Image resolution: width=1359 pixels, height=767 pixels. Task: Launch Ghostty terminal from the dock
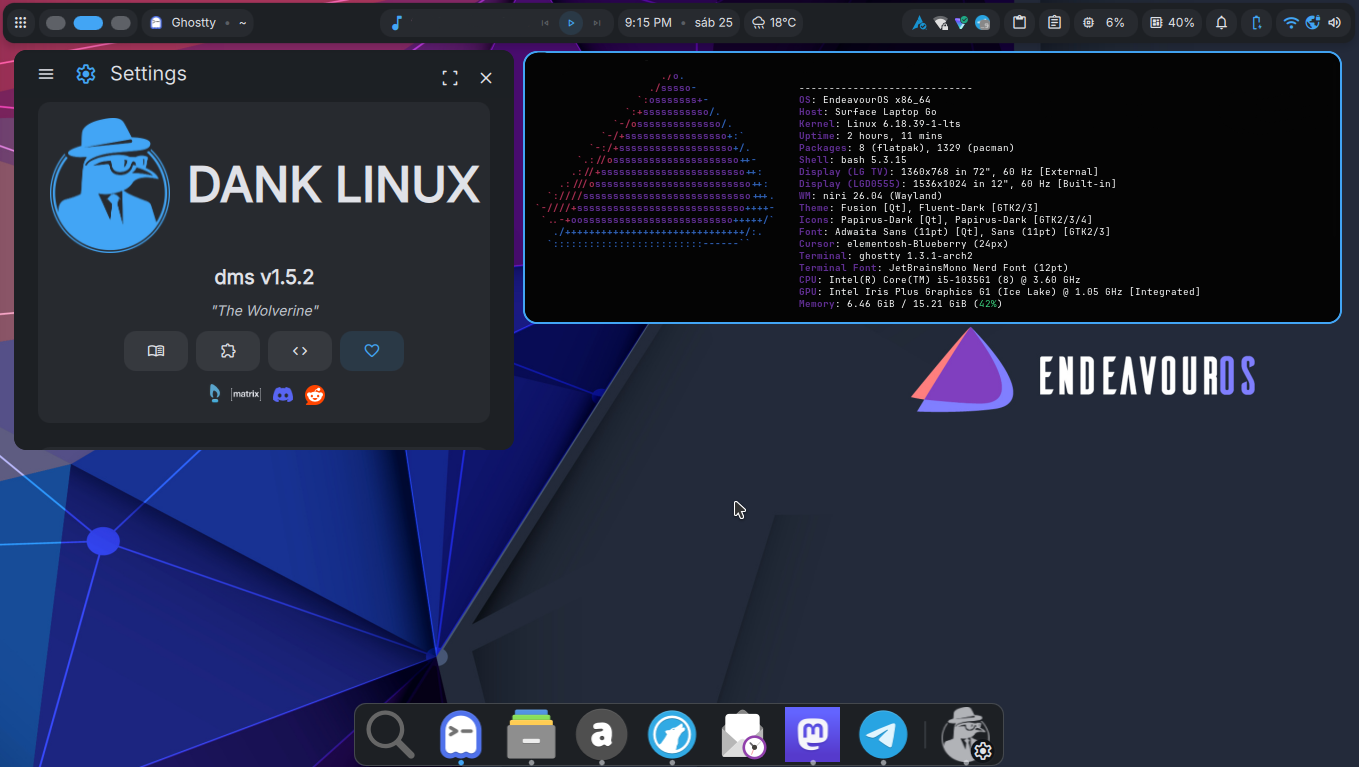coord(461,736)
